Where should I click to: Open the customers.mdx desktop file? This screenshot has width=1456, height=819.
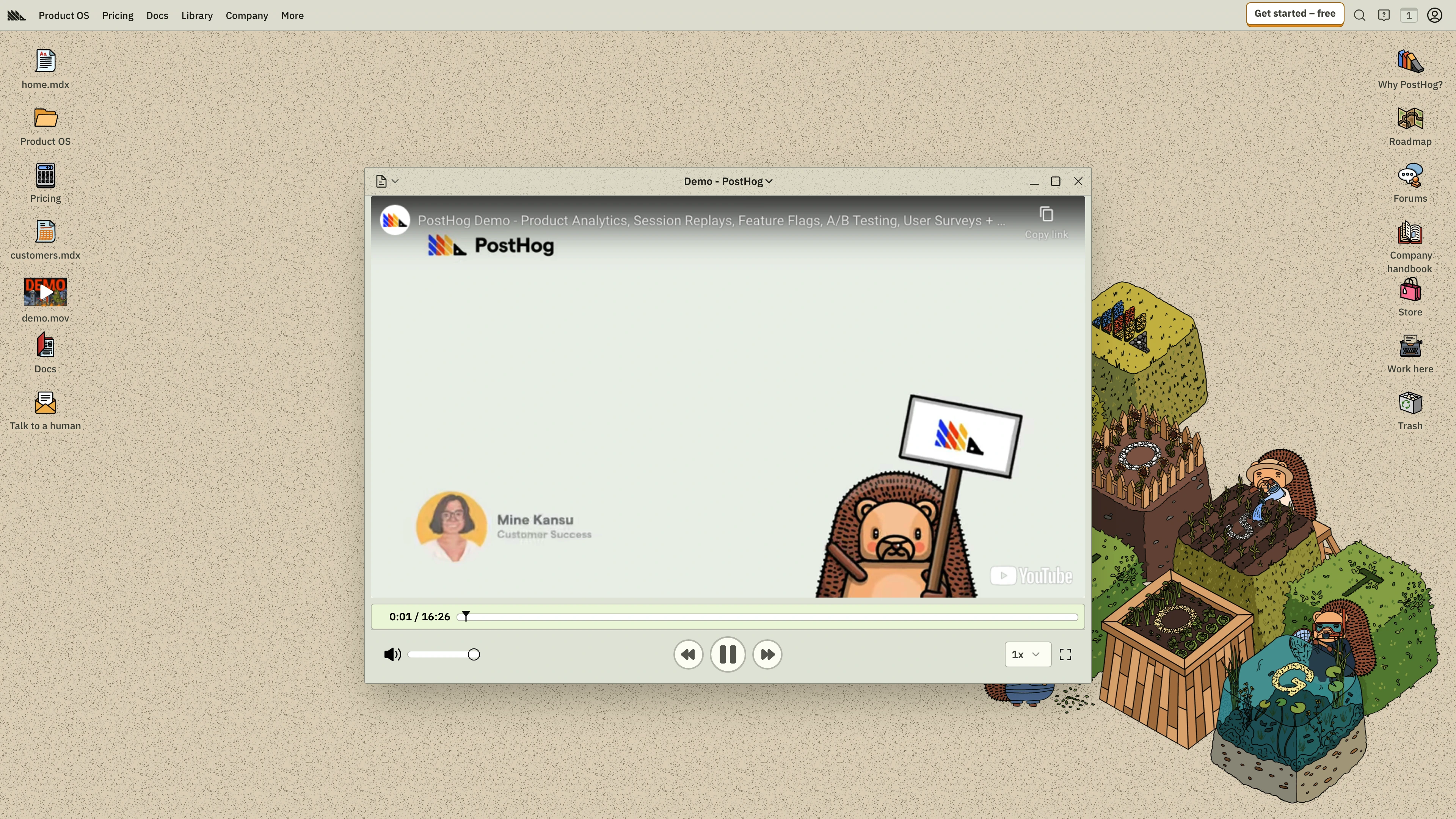45,232
